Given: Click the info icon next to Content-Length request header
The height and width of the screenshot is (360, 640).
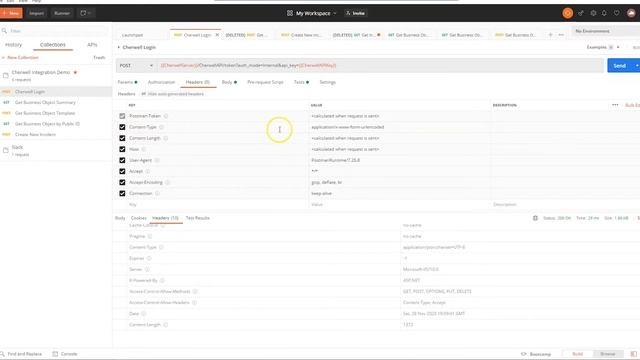Looking at the screenshot, I should [x=166, y=138].
